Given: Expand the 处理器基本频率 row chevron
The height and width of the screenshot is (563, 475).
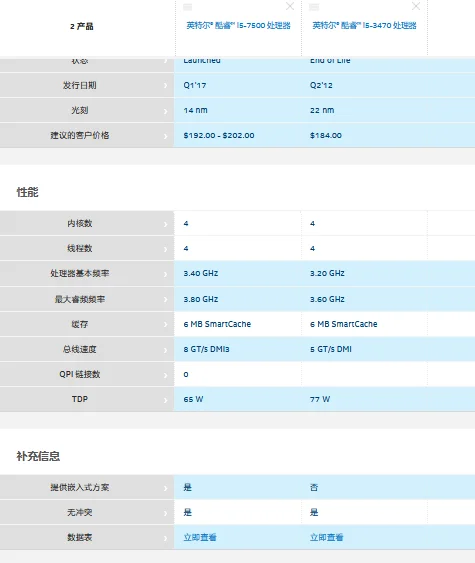Looking at the screenshot, I should pos(166,274).
